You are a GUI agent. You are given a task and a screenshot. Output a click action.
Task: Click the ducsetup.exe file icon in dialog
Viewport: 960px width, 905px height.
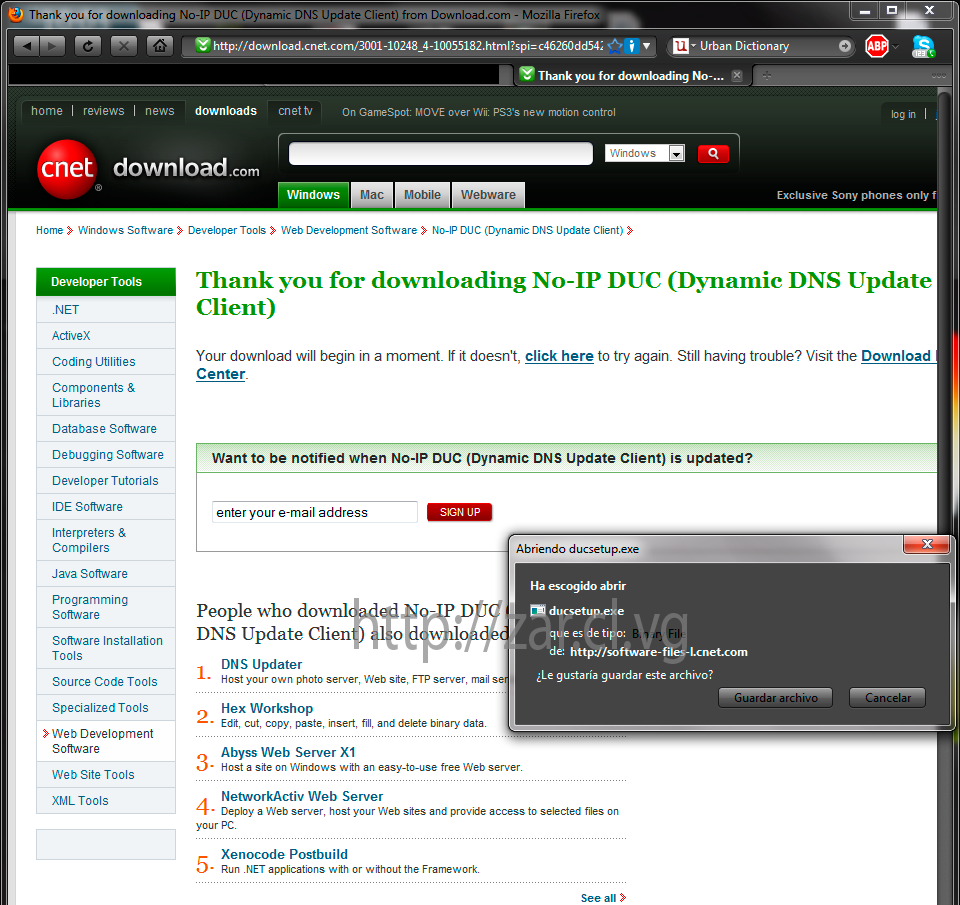point(538,610)
